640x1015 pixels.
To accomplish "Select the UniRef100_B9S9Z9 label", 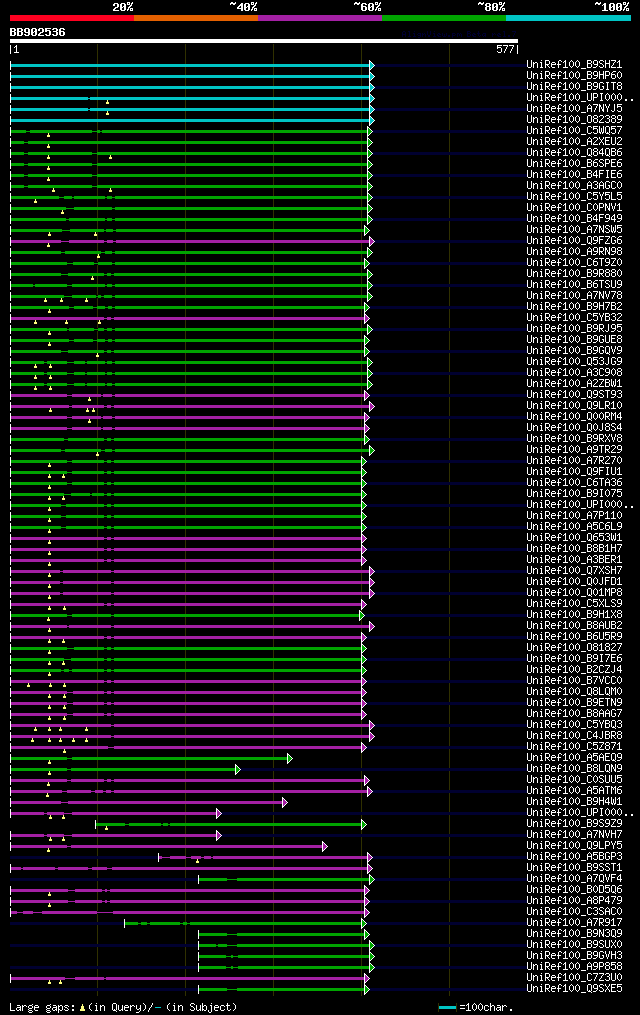I will pos(574,824).
